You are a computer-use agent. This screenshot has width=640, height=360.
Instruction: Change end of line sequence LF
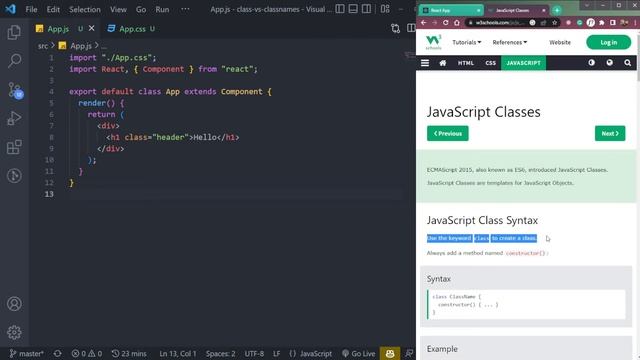point(276,353)
